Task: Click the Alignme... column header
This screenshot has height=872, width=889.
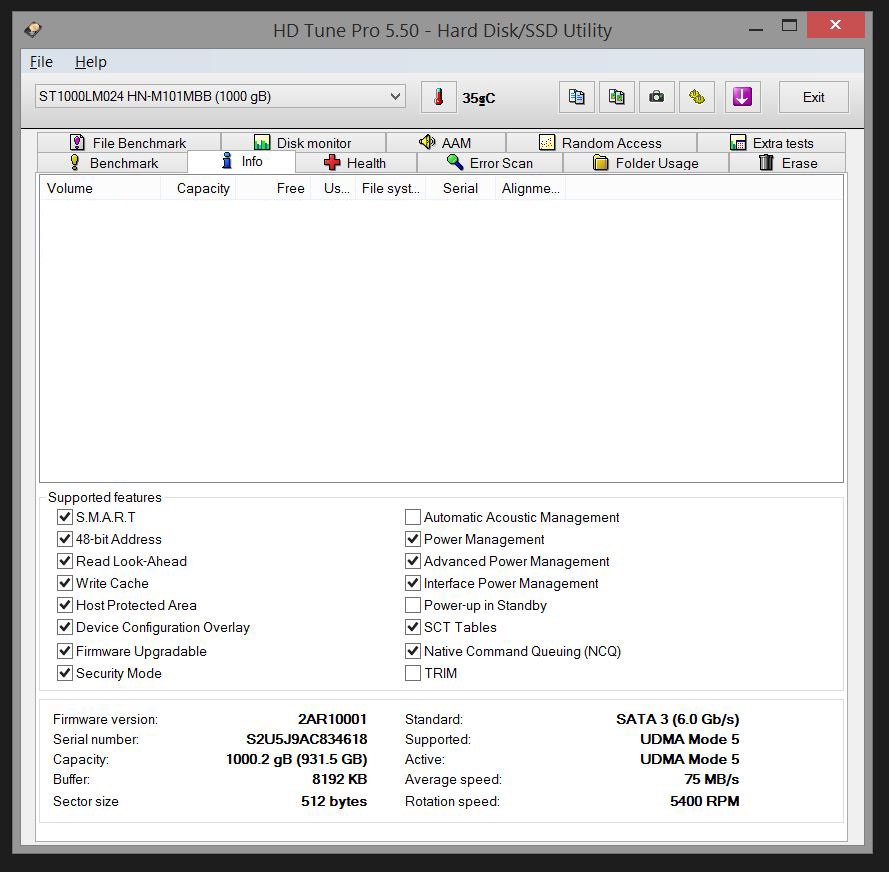Action: coord(530,188)
